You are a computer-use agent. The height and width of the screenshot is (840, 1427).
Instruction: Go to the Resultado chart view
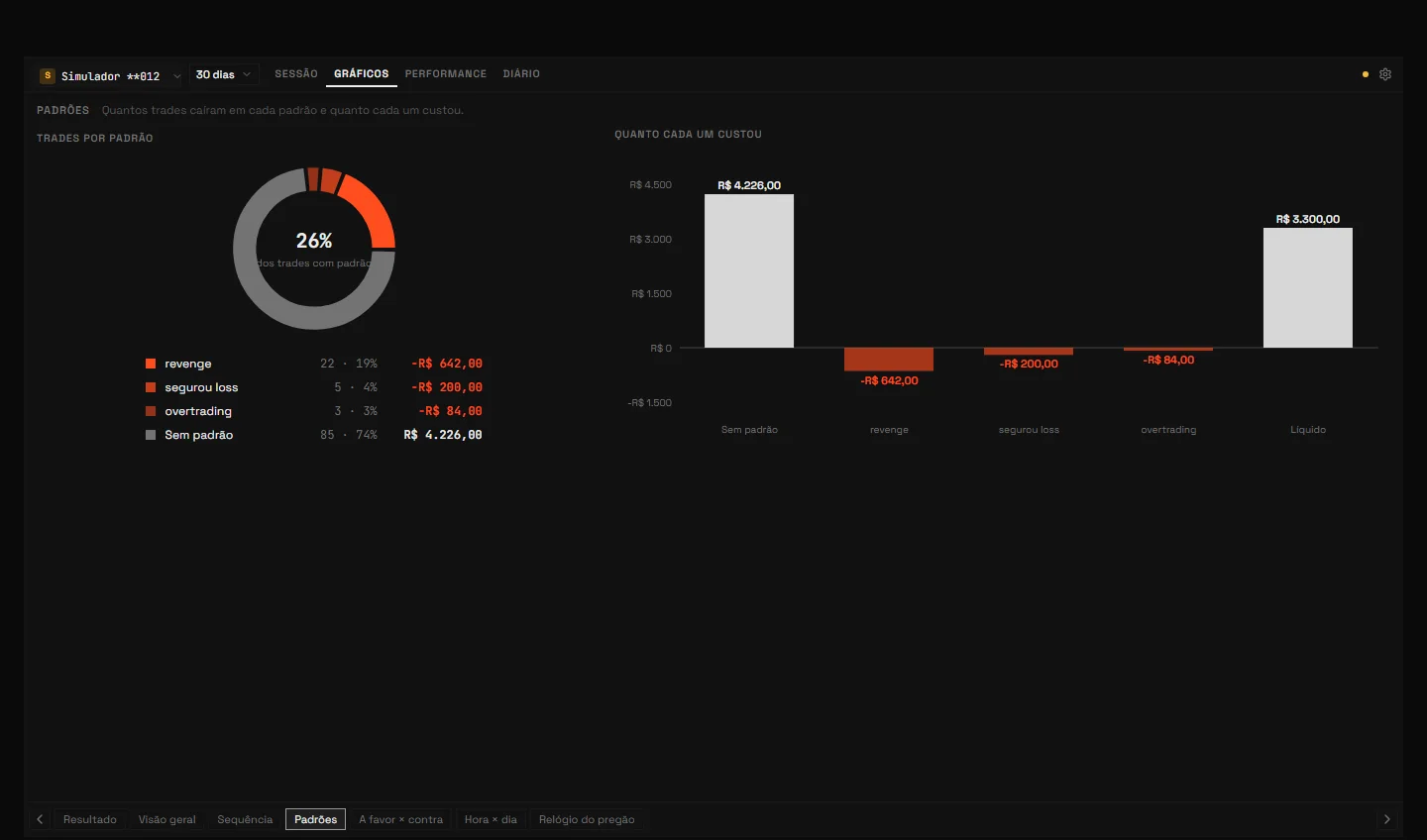click(90, 819)
